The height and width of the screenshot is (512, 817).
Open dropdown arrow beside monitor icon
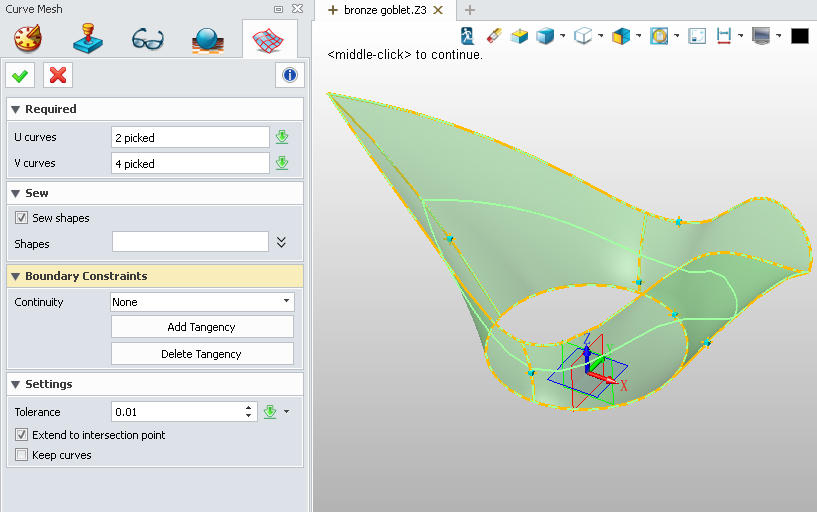[x=779, y=36]
